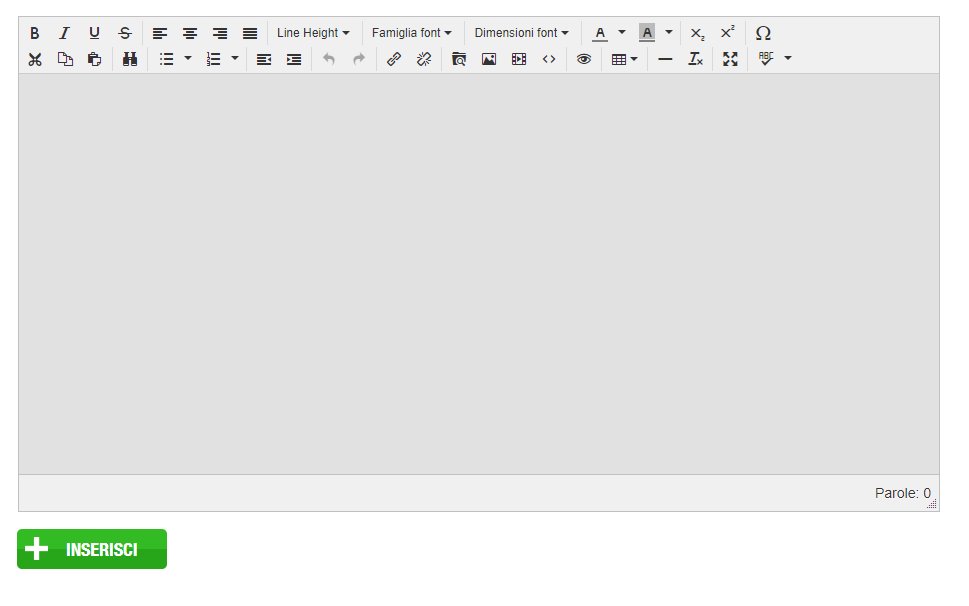
Task: Increase the indent
Action: [x=294, y=59]
